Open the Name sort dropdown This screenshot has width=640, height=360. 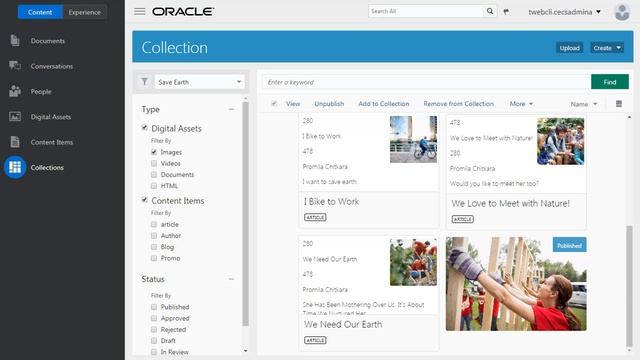[584, 104]
